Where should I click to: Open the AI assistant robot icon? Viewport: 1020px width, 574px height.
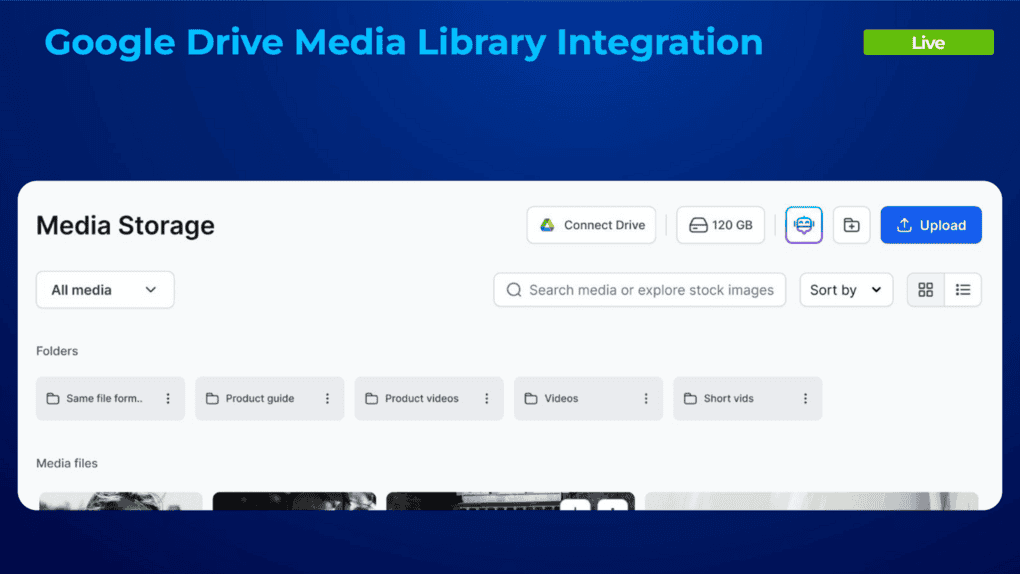click(x=803, y=225)
